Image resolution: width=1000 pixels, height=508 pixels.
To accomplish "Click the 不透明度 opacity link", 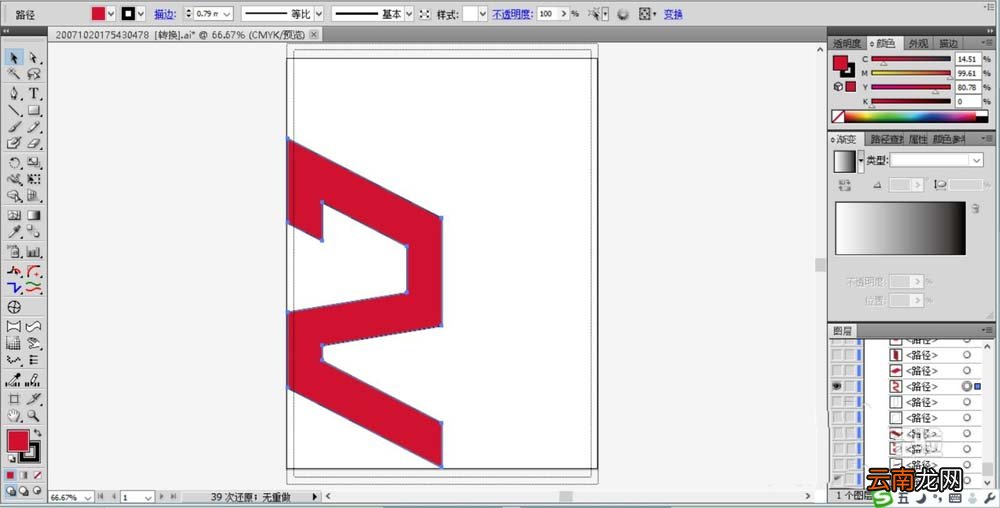I will (x=512, y=13).
